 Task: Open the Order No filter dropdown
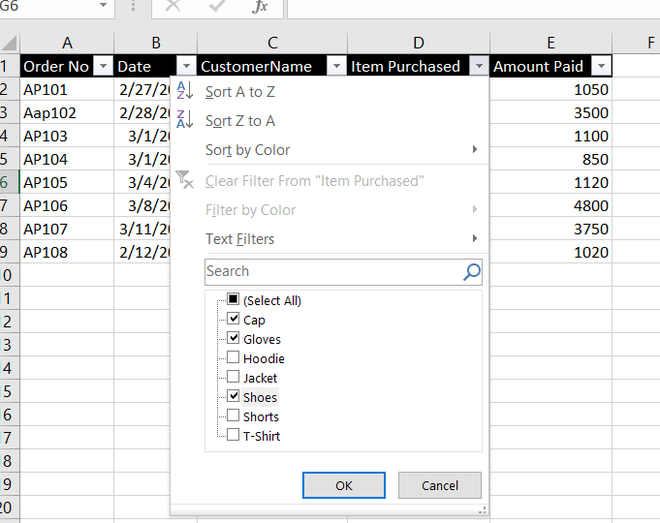(x=103, y=67)
